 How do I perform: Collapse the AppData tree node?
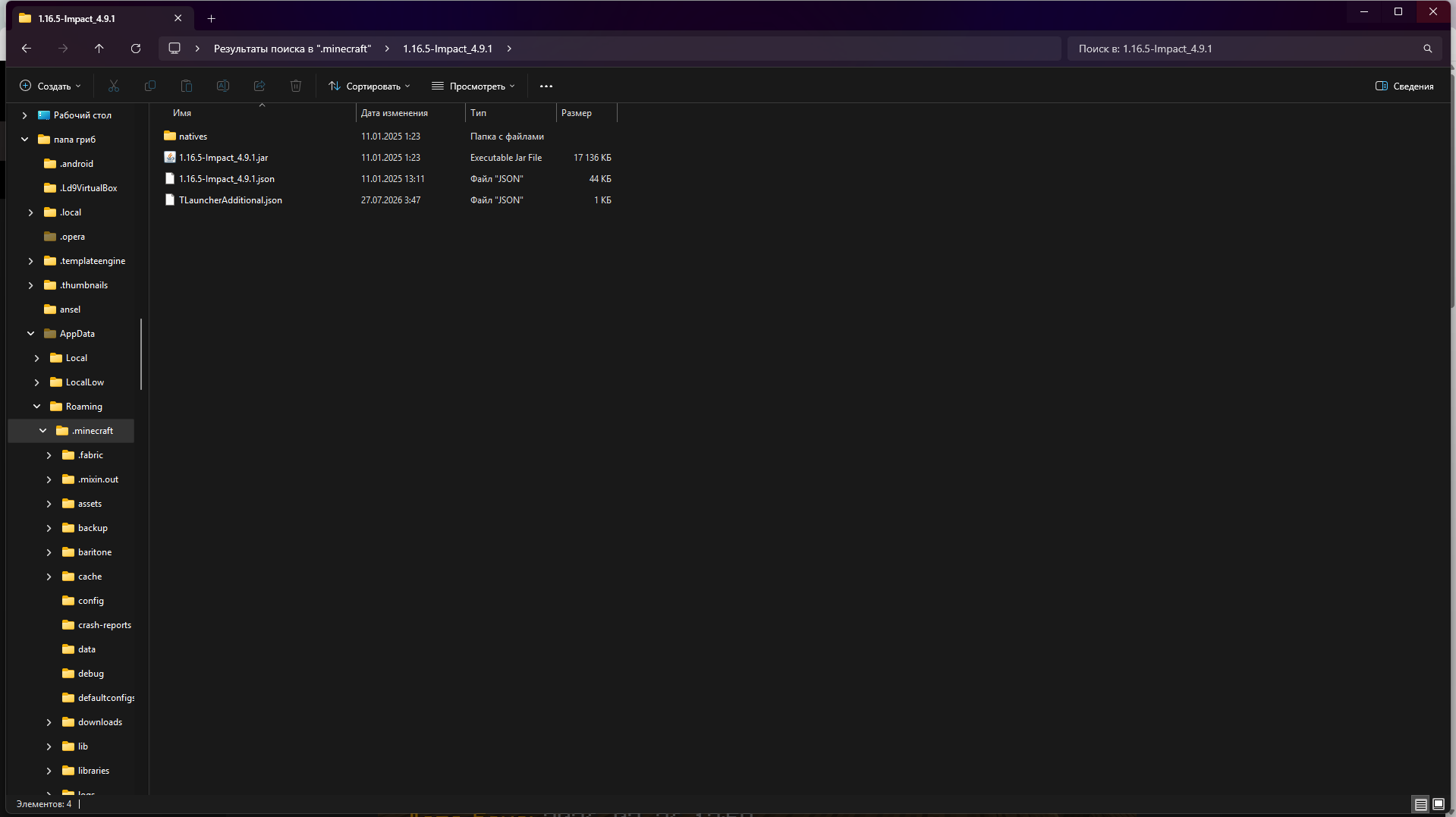30,334
